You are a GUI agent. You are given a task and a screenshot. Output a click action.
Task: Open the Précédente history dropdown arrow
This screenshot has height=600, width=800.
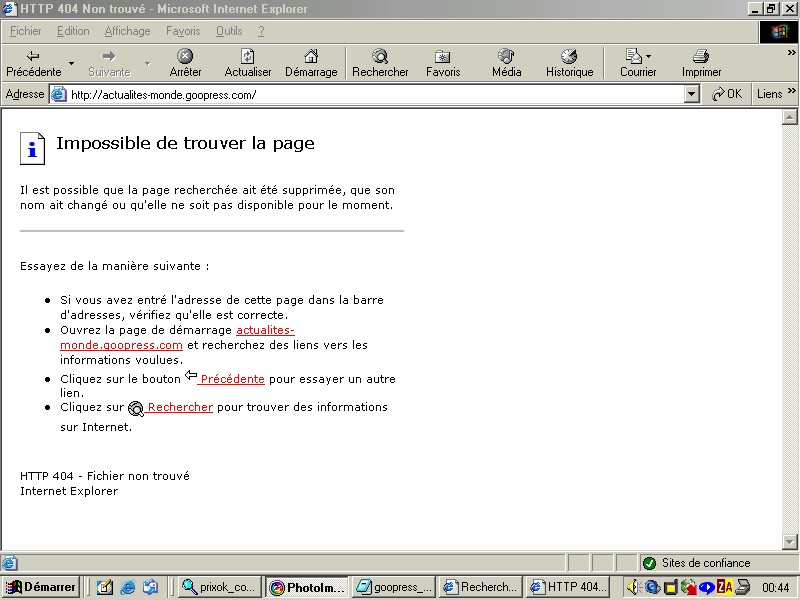tap(71, 63)
